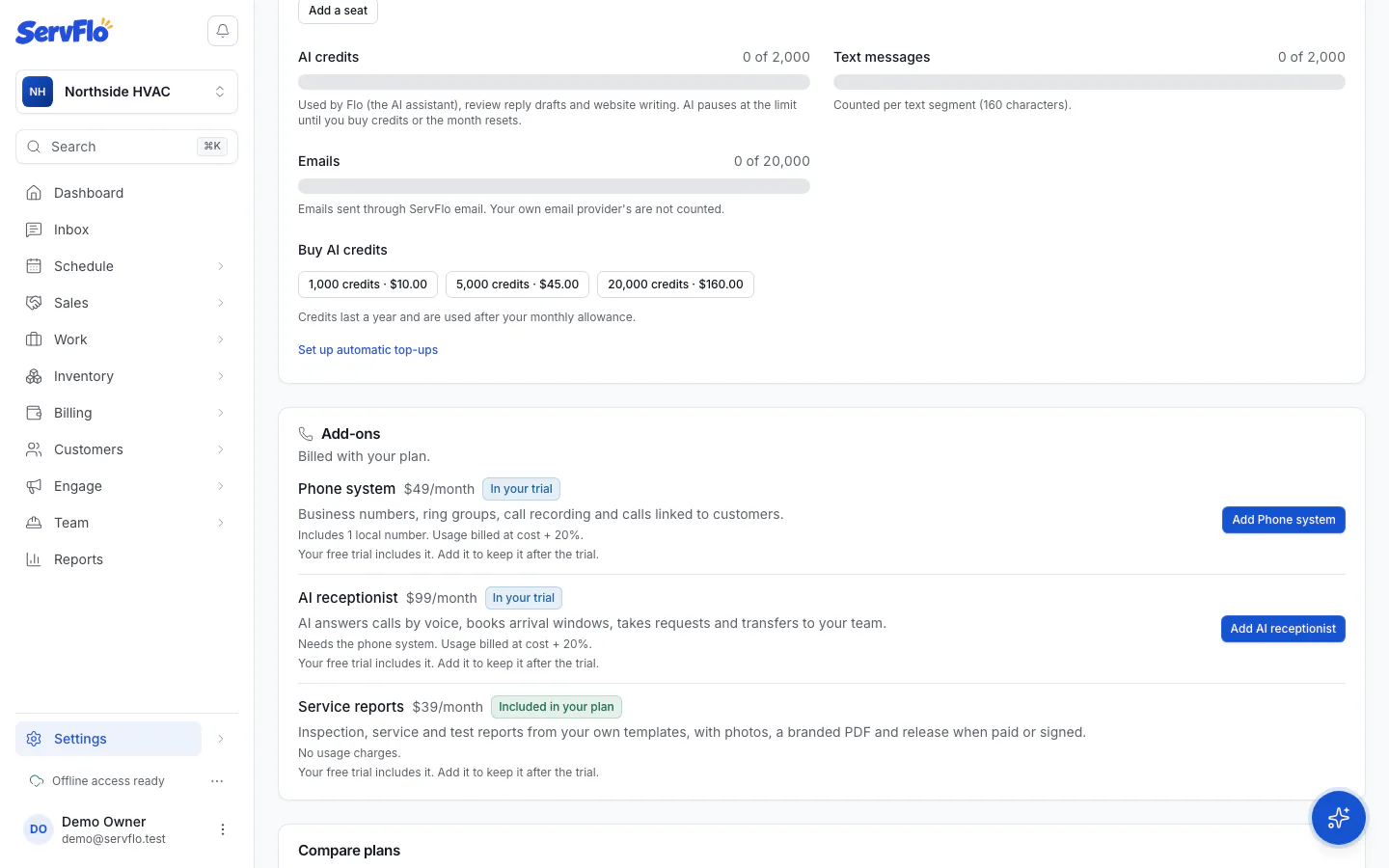Buy 5,000 credits for $45.00
Viewport: 1389px width, 868px height.
(x=517, y=285)
